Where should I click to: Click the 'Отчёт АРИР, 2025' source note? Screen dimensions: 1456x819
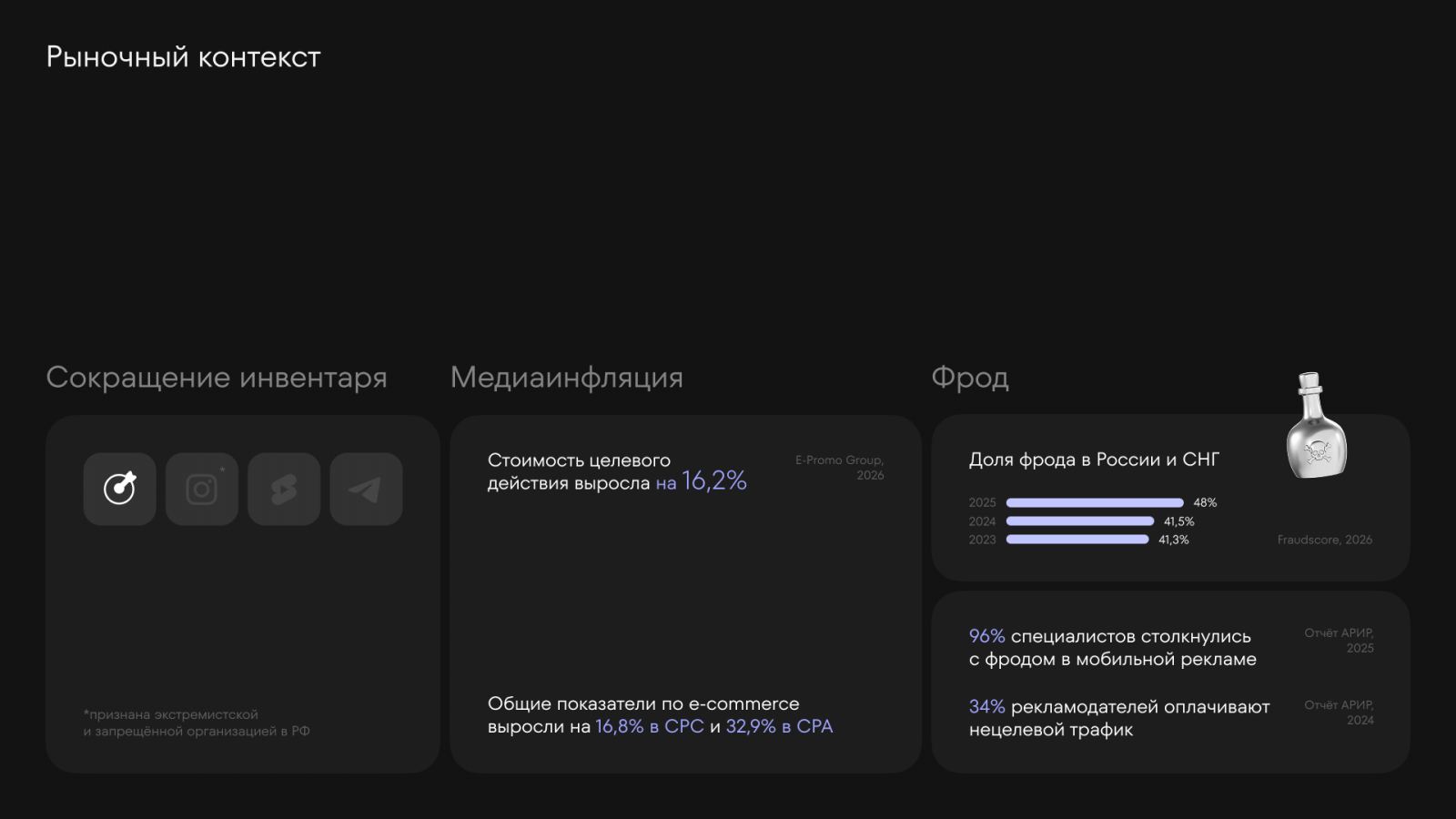pyautogui.click(x=1339, y=640)
